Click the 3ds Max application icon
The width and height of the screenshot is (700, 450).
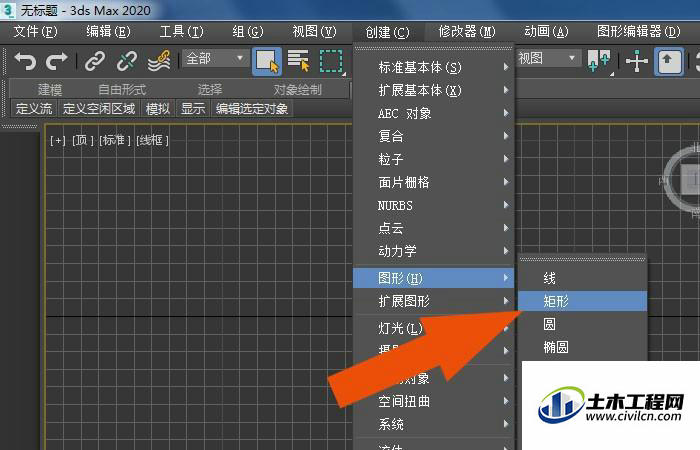pos(9,10)
